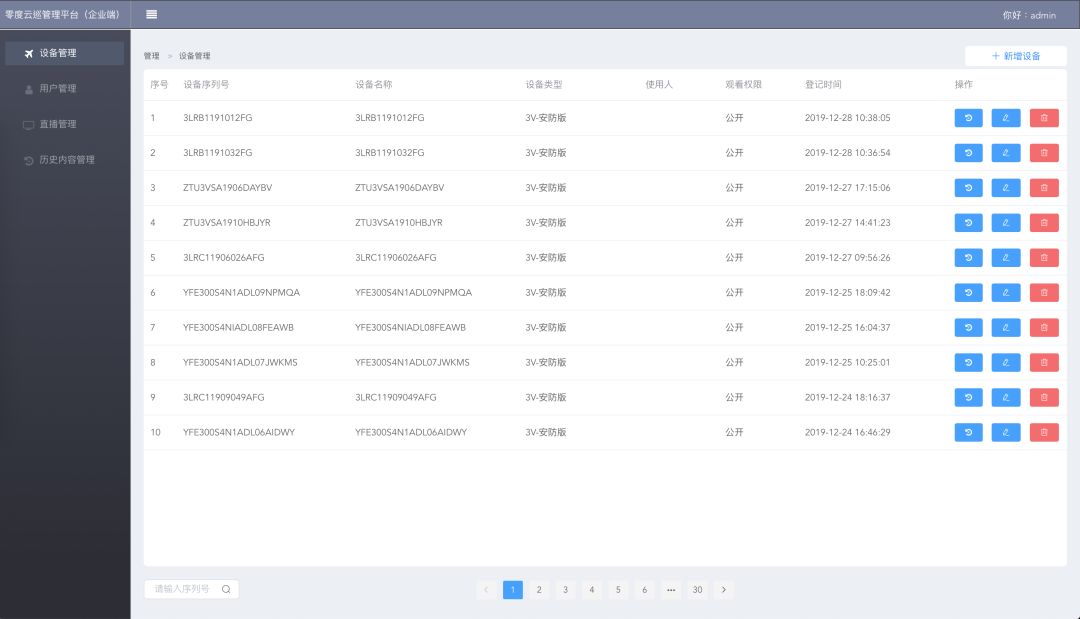Go to page 2 in pagination
This screenshot has height=619, width=1080.
click(539, 590)
